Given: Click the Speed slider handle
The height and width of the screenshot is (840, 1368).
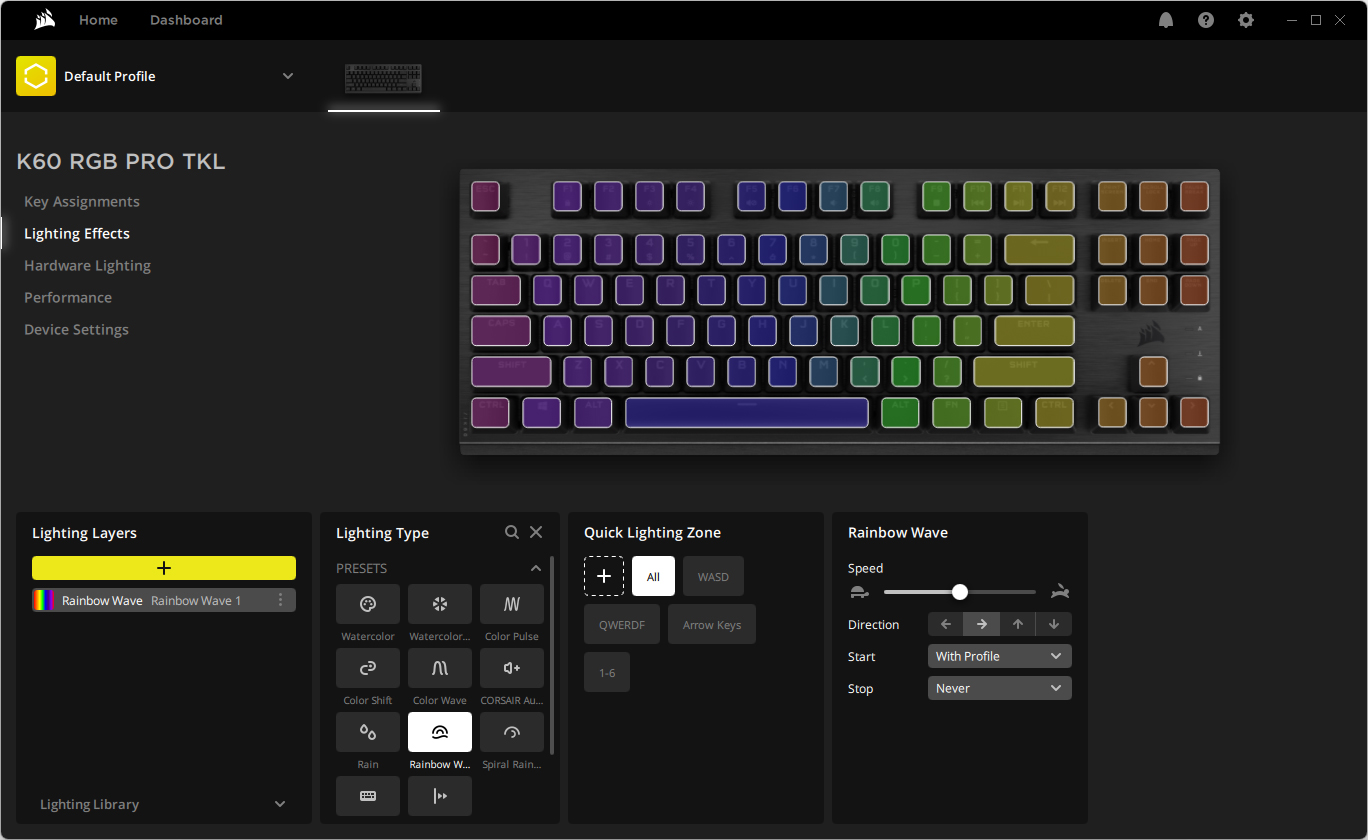Looking at the screenshot, I should 960,592.
